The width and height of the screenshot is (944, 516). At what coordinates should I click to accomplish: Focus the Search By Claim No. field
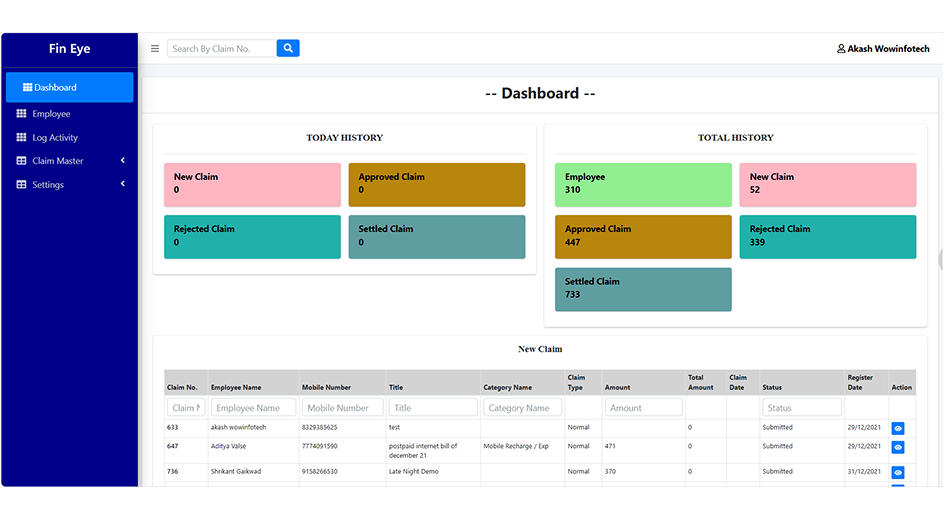tap(222, 48)
